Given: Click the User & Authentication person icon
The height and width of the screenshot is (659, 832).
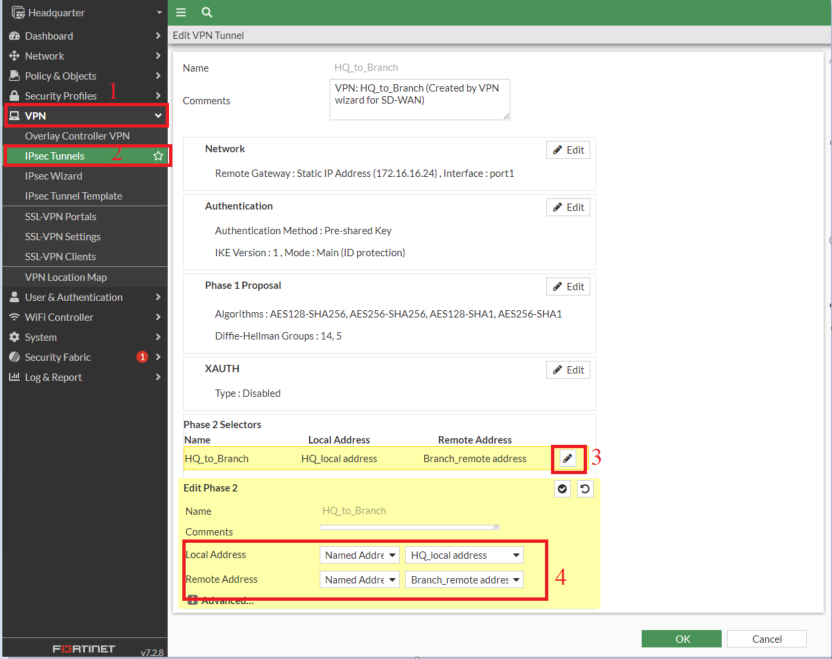Looking at the screenshot, I should [x=14, y=297].
